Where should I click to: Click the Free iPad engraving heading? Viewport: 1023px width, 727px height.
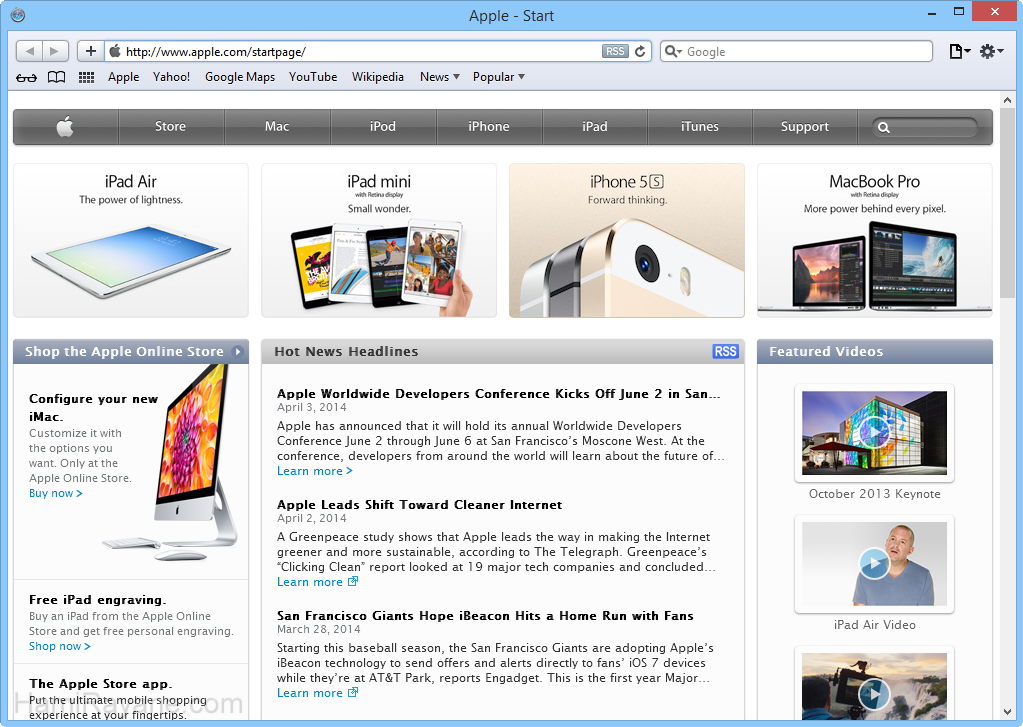click(97, 600)
